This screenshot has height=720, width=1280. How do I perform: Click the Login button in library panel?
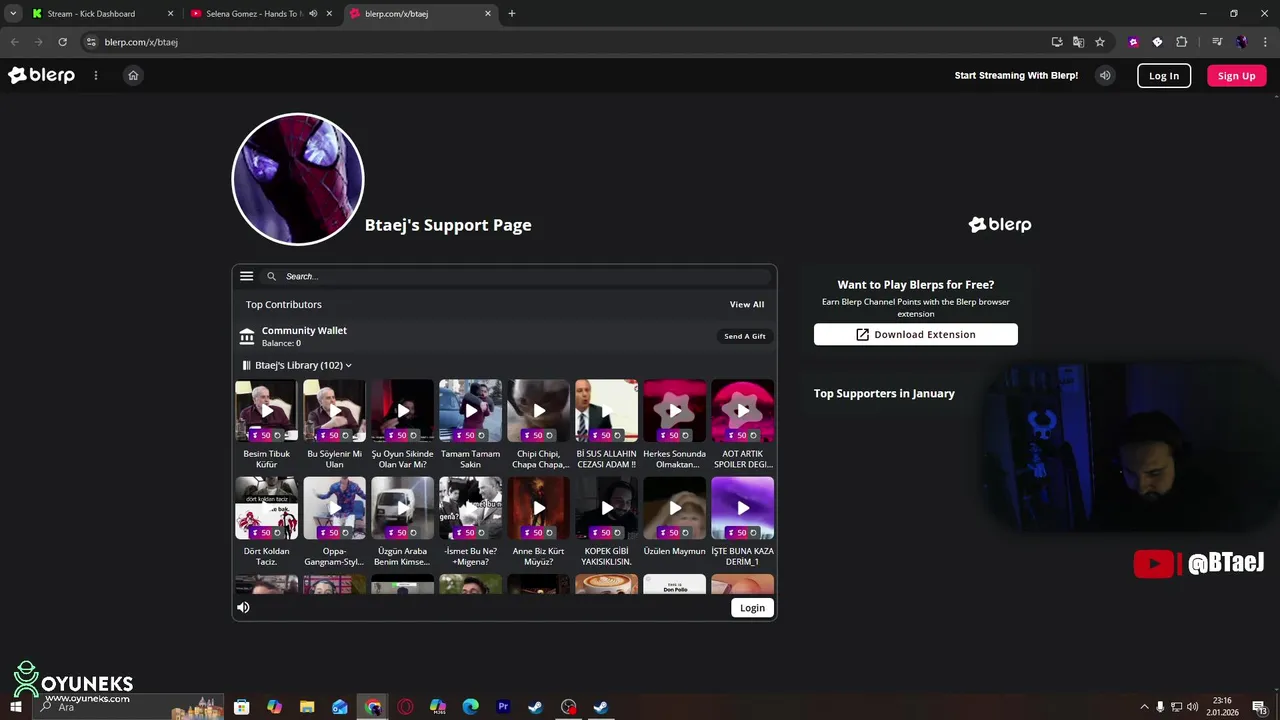(752, 607)
